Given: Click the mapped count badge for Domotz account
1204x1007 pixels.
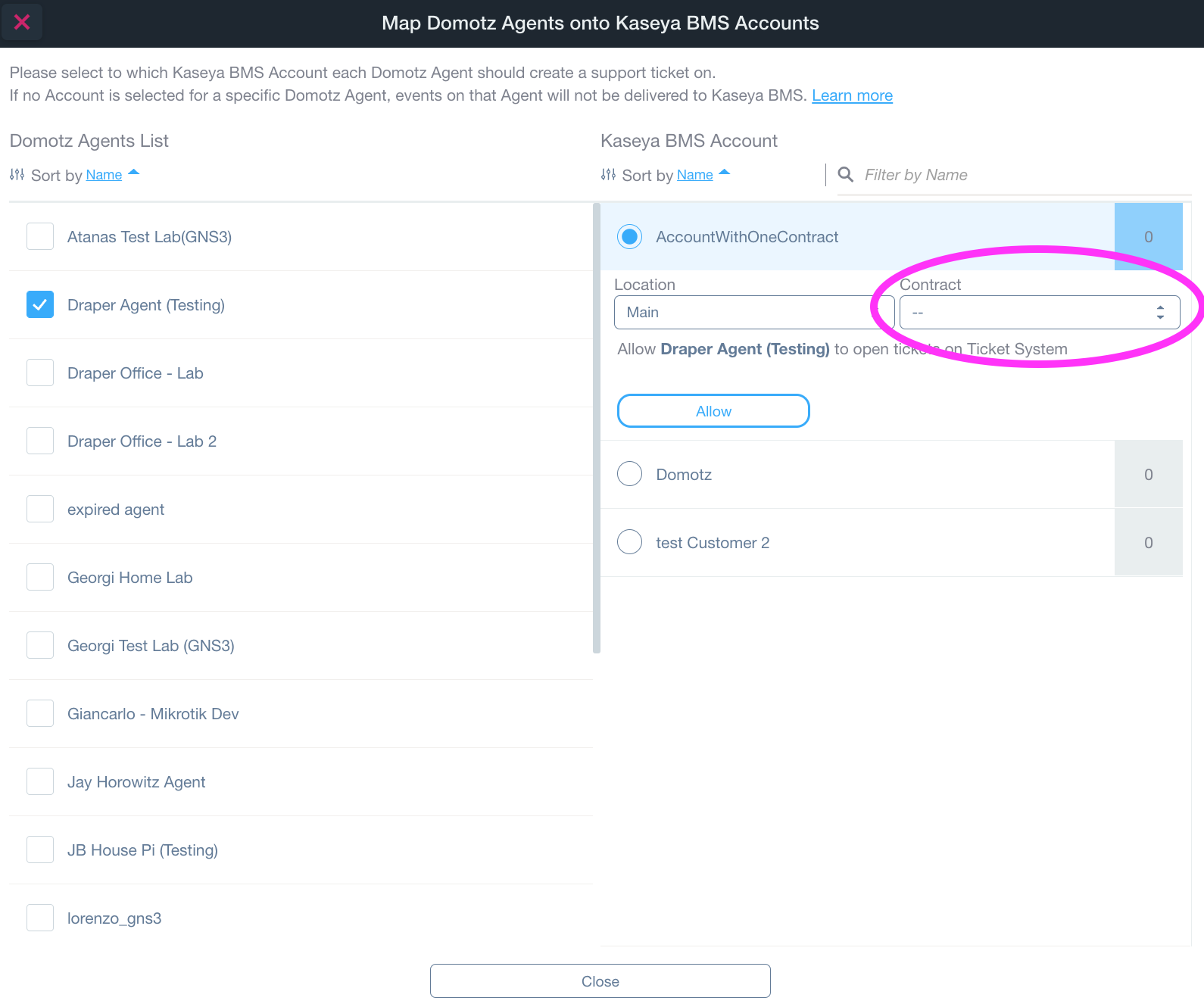Looking at the screenshot, I should click(1148, 475).
